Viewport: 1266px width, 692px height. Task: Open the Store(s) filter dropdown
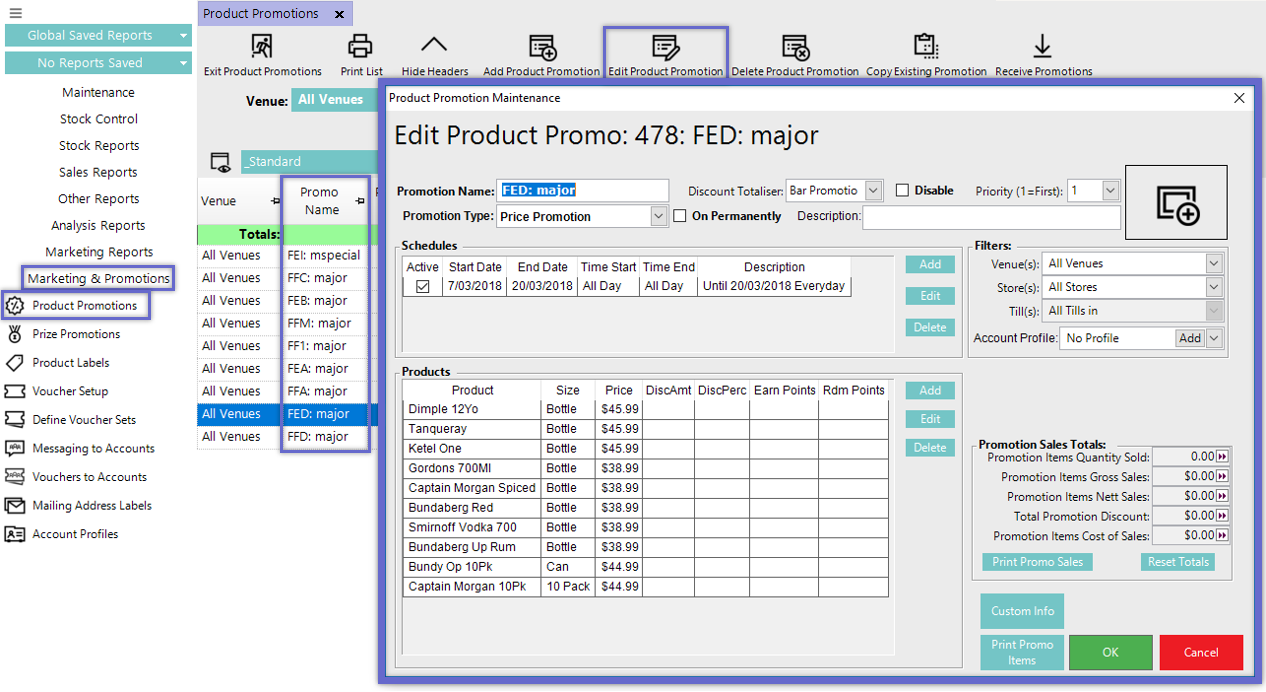point(1214,287)
